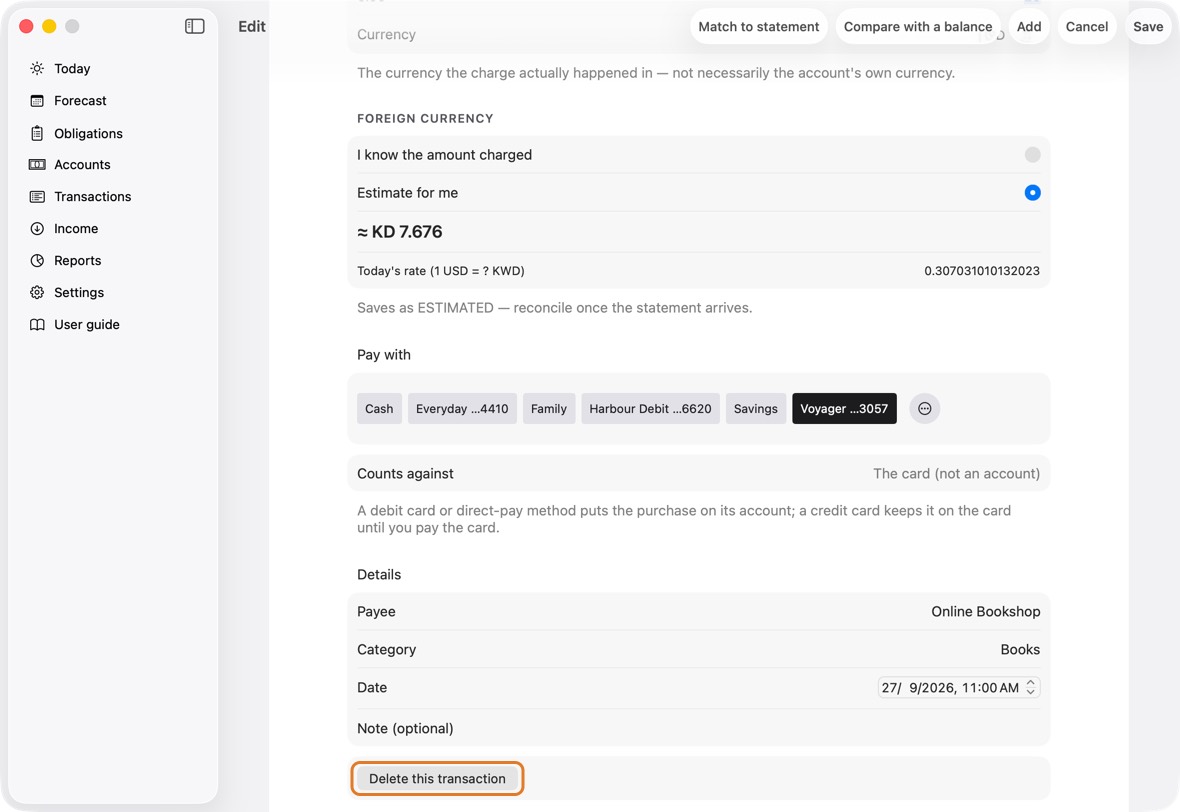The height and width of the screenshot is (812, 1180).
Task: Click the Accounts banknote icon
Action: (37, 165)
